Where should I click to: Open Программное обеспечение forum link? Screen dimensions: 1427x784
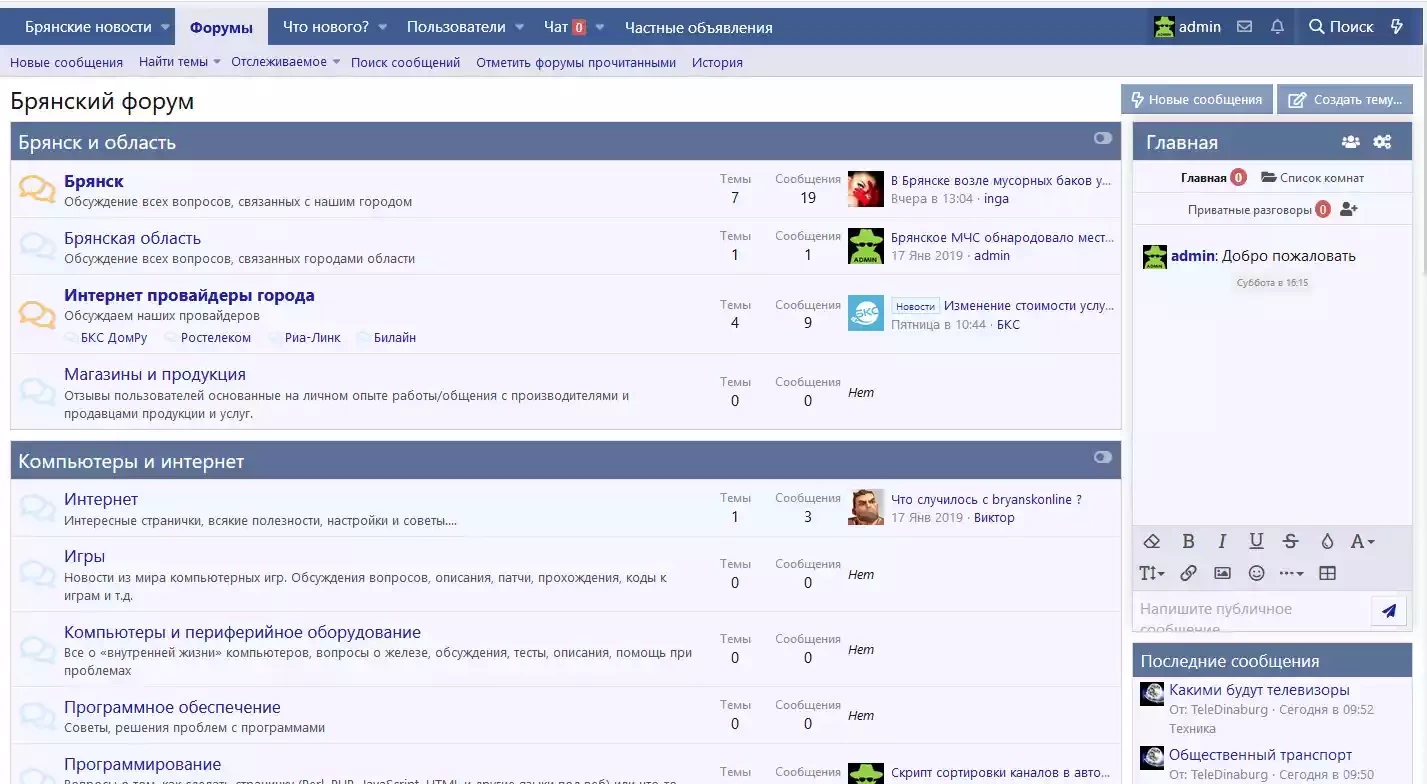[172, 707]
